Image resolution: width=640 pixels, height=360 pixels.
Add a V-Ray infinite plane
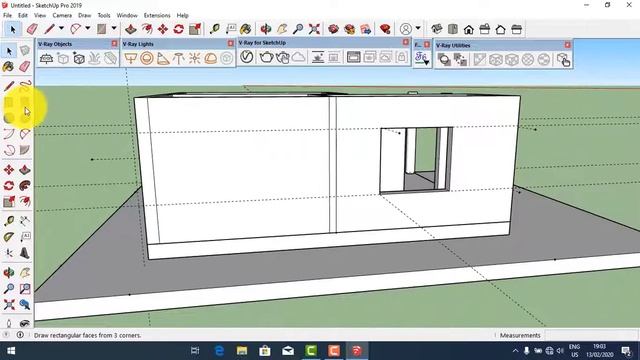pos(46,58)
